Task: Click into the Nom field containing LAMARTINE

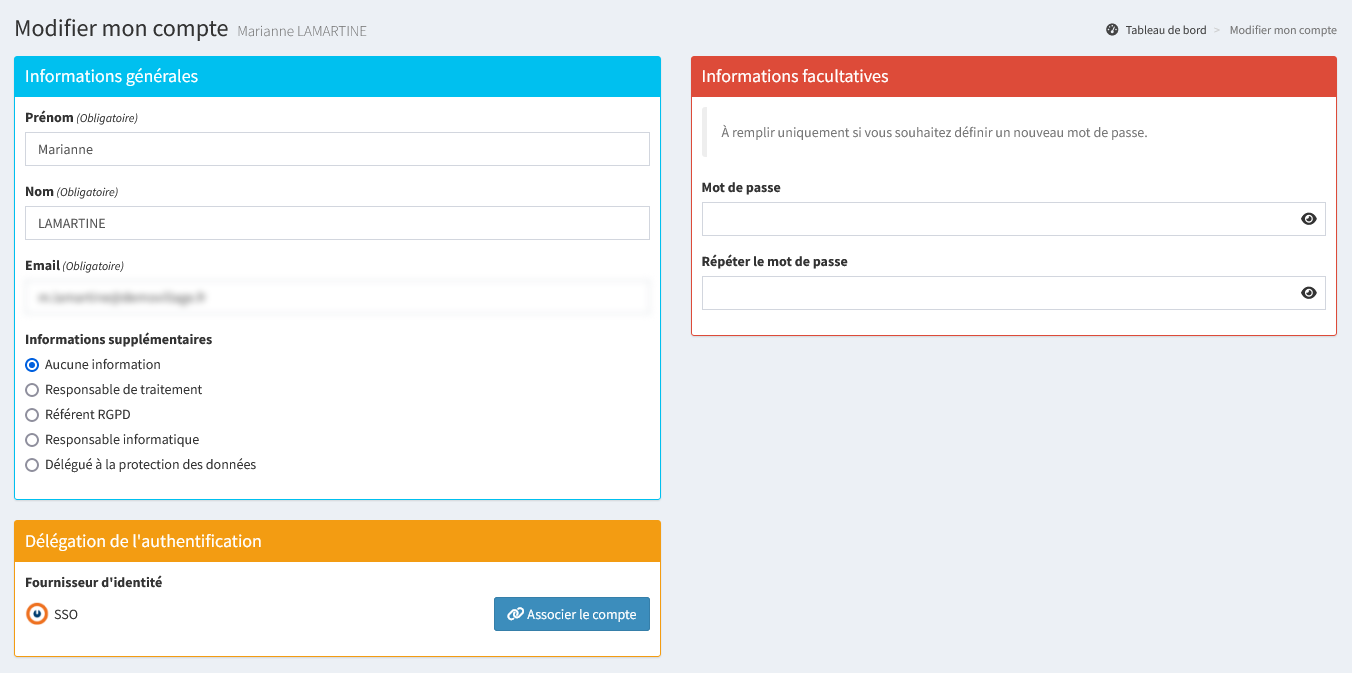Action: 337,223
